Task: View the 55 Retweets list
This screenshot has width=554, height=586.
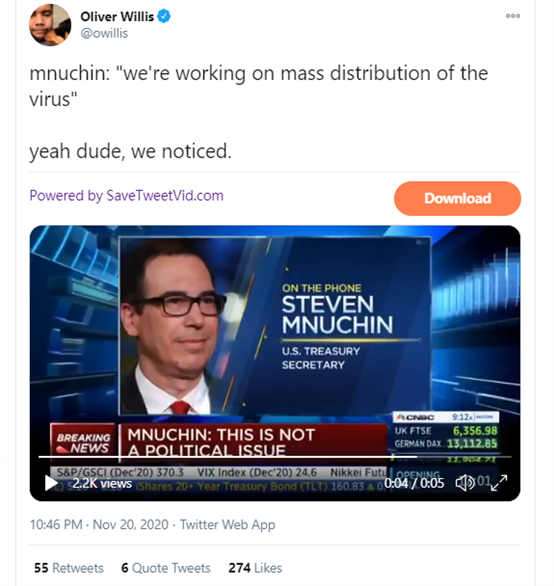Action: click(x=69, y=568)
